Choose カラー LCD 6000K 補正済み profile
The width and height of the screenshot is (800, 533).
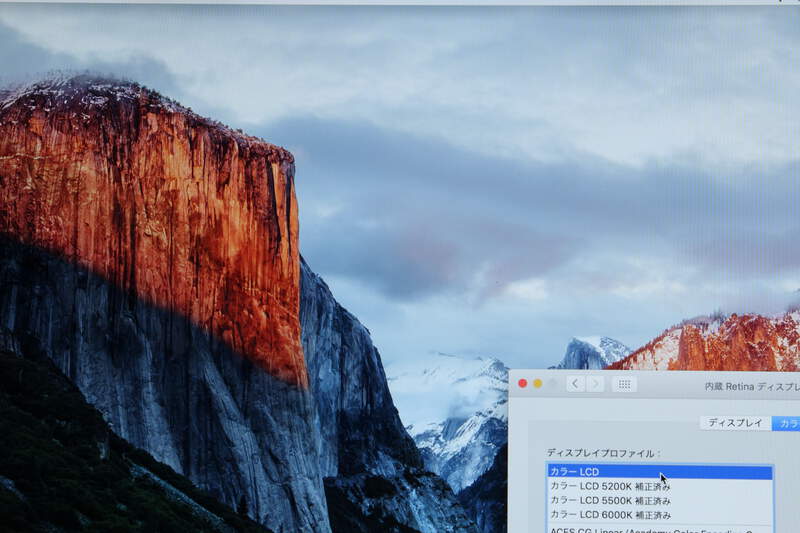(x=660, y=515)
